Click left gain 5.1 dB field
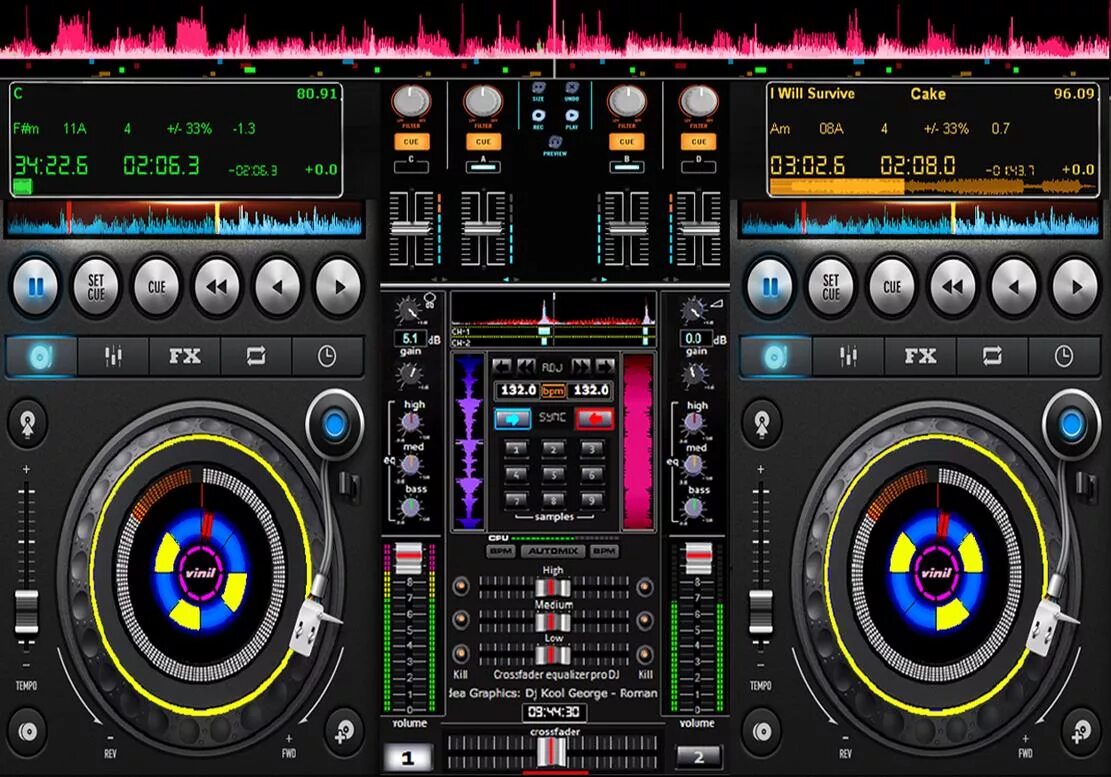This screenshot has height=777, width=1111. (x=411, y=339)
